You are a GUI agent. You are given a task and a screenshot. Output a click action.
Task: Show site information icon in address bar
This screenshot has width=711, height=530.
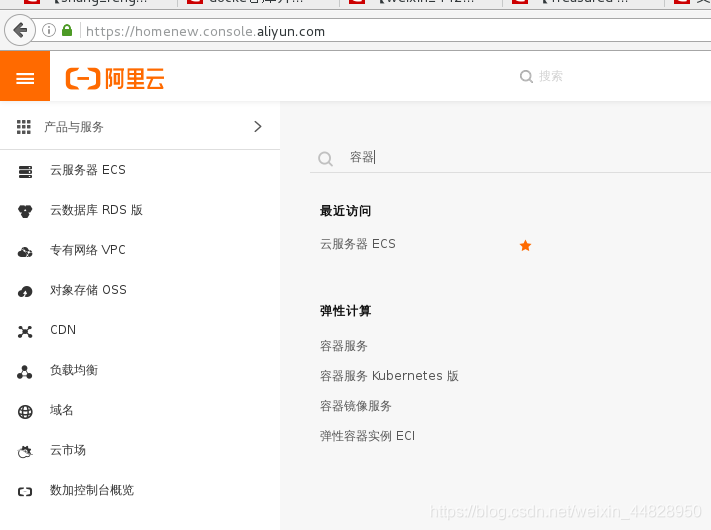coord(49,30)
